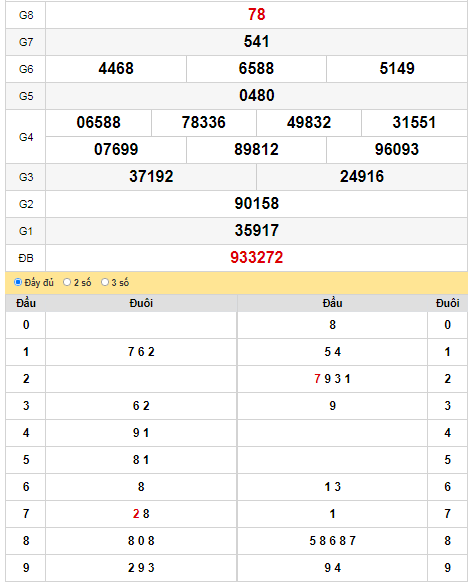Click tail values "8 0 8" for head 8
472x585 pixels.
click(141, 541)
